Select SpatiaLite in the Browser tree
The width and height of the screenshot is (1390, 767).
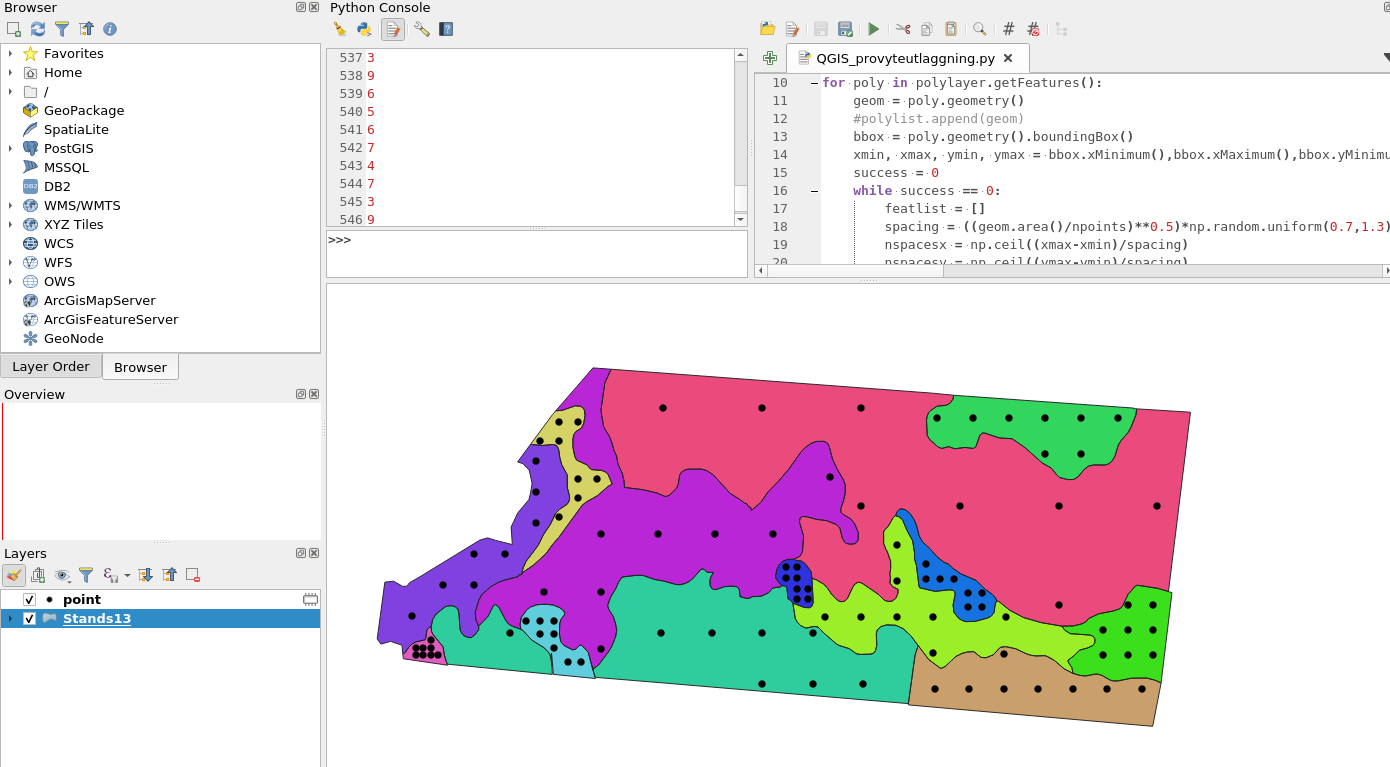tap(76, 130)
